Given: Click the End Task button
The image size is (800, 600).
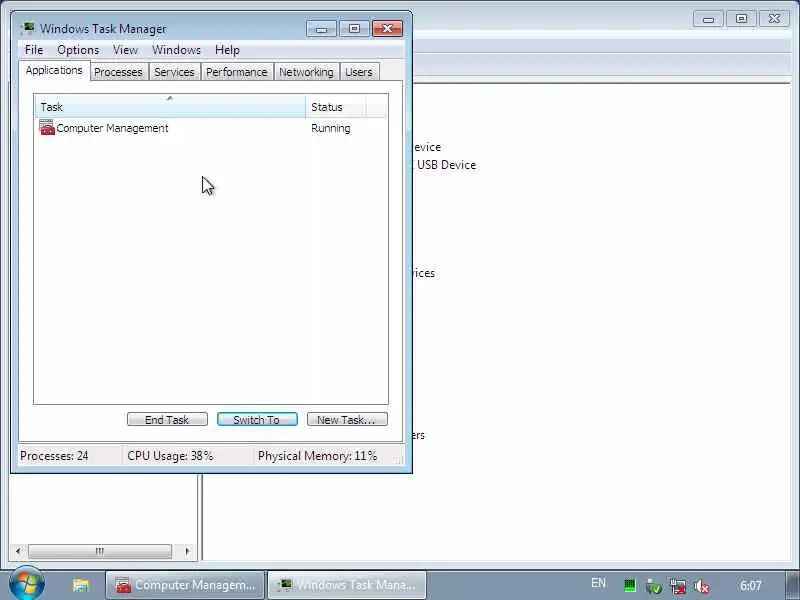Looking at the screenshot, I should (x=167, y=419).
